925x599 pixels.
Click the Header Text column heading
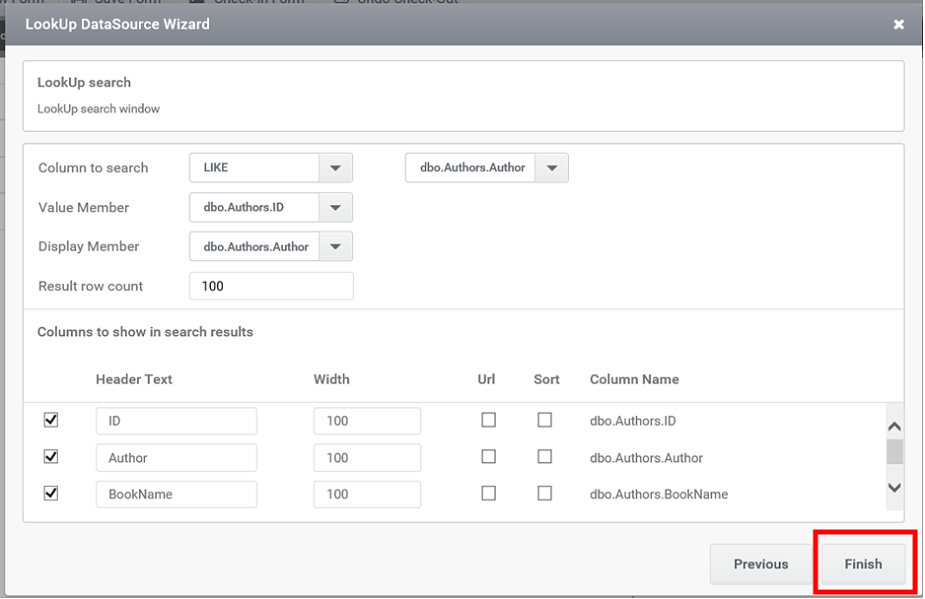pyautogui.click(x=134, y=379)
